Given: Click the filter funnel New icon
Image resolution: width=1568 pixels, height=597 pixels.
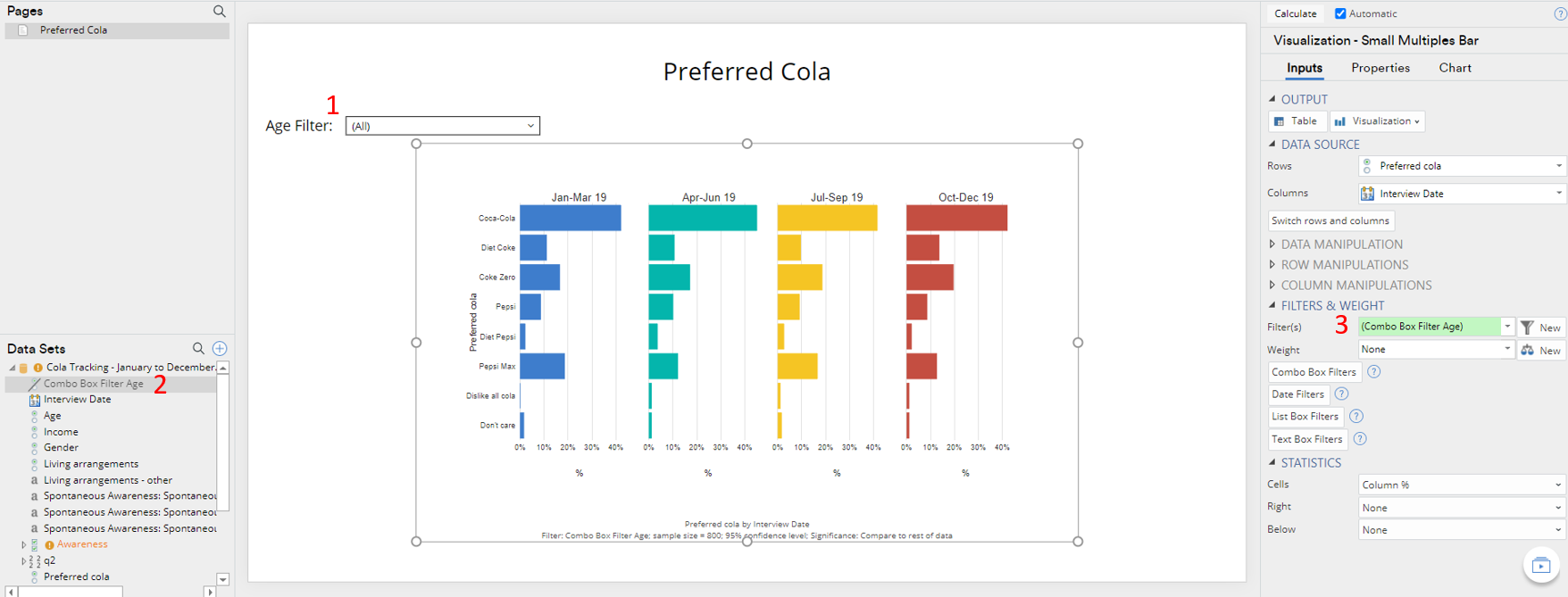Looking at the screenshot, I should tap(1528, 328).
